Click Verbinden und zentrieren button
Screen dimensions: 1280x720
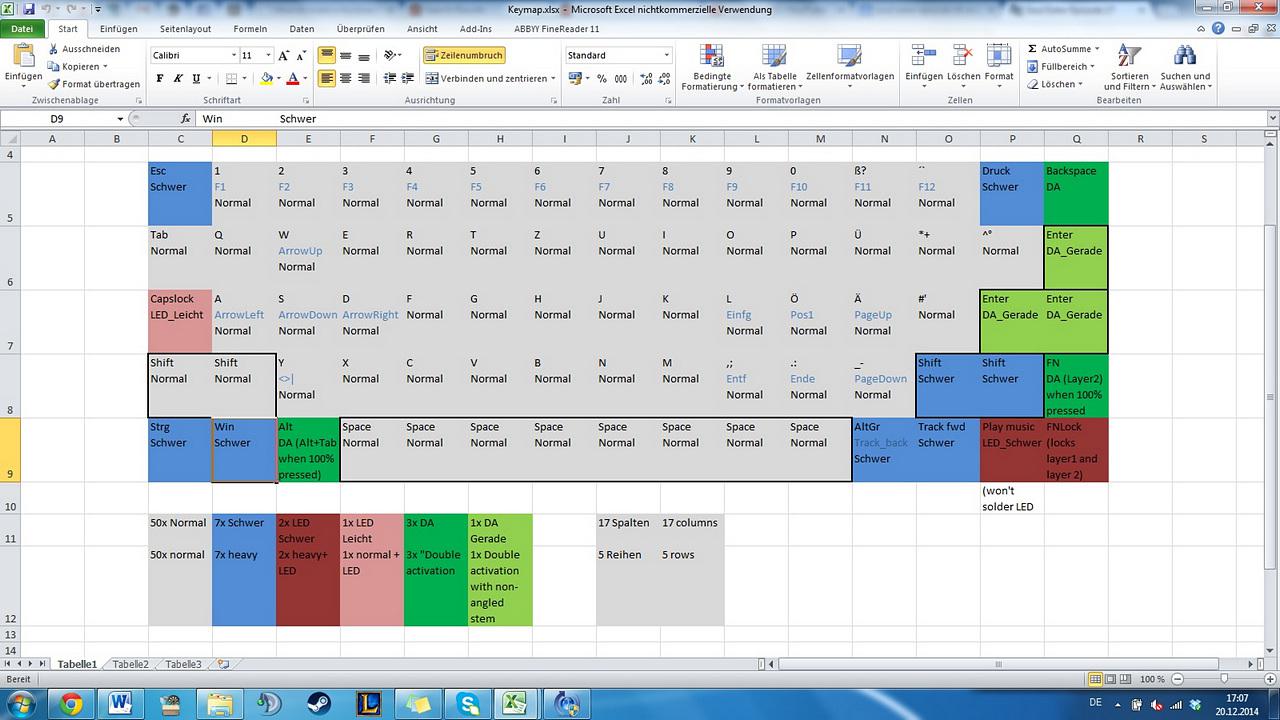486,78
